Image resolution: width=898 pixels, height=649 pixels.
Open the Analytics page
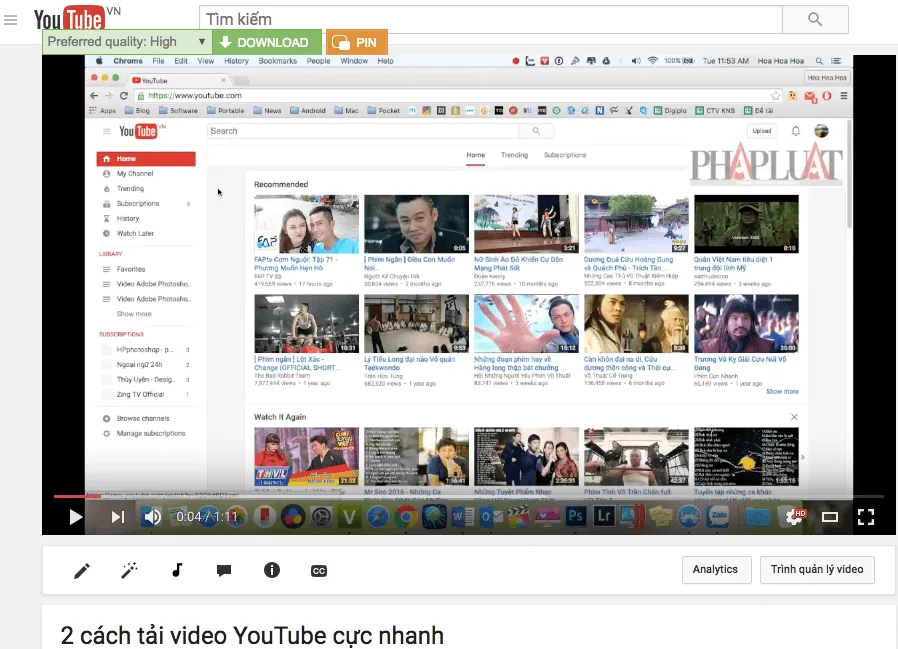[x=715, y=570]
